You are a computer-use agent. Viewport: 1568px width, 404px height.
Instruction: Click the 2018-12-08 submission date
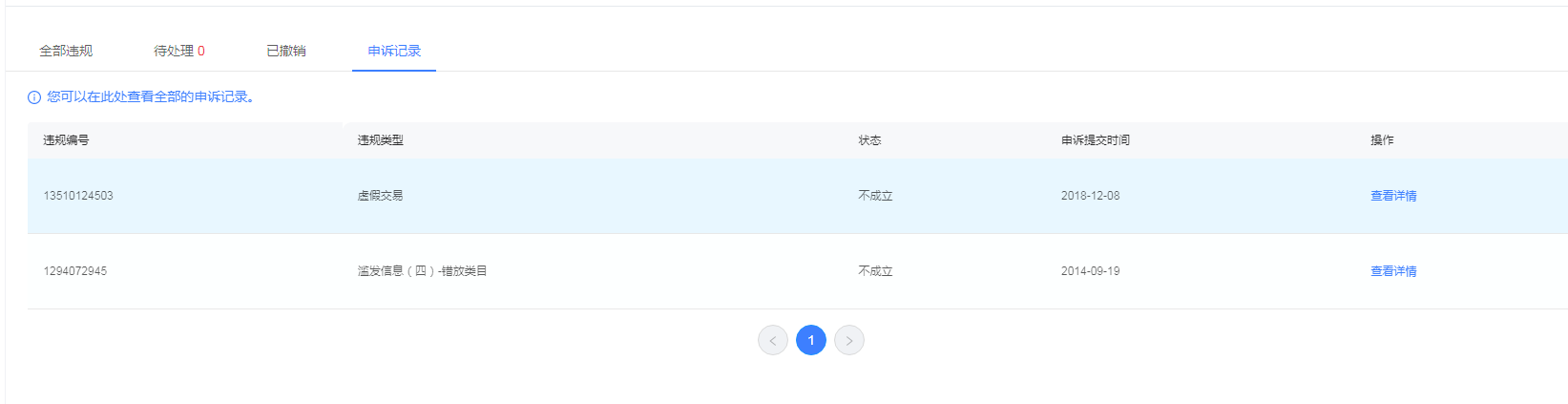pyautogui.click(x=1091, y=196)
